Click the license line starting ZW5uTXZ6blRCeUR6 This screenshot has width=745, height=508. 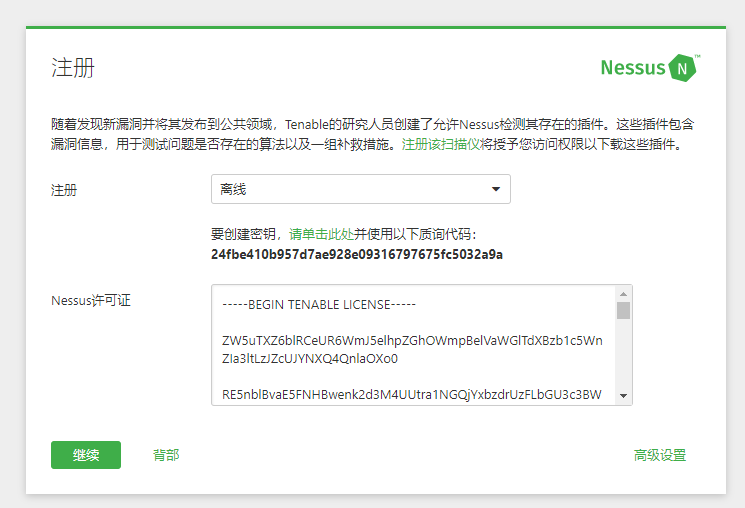click(x=412, y=341)
